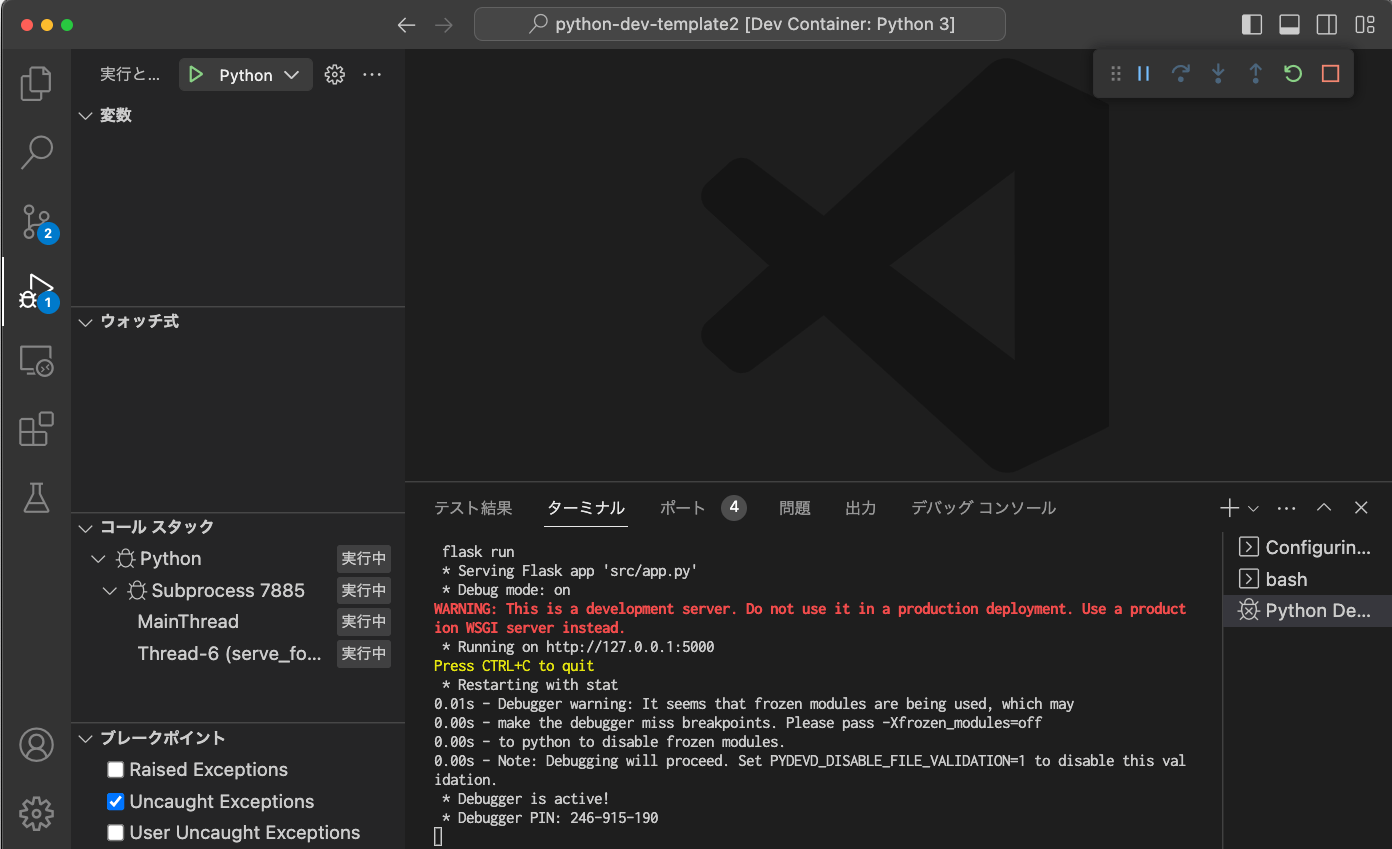Screen dimensions: 1392x849
Task: Toggle User Uncaught Exceptions checkbox
Action: (x=116, y=833)
